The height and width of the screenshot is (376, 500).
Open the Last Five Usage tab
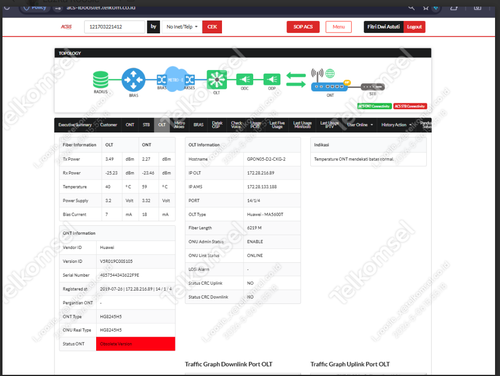point(277,125)
